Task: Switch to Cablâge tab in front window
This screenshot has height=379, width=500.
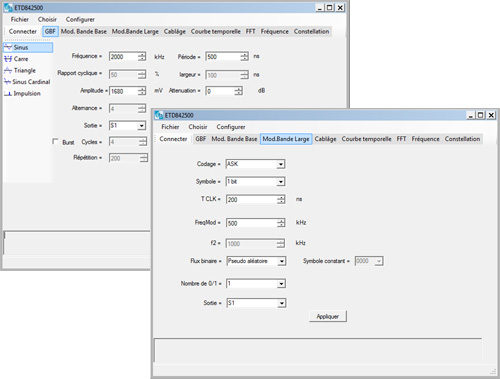Action: coord(325,139)
